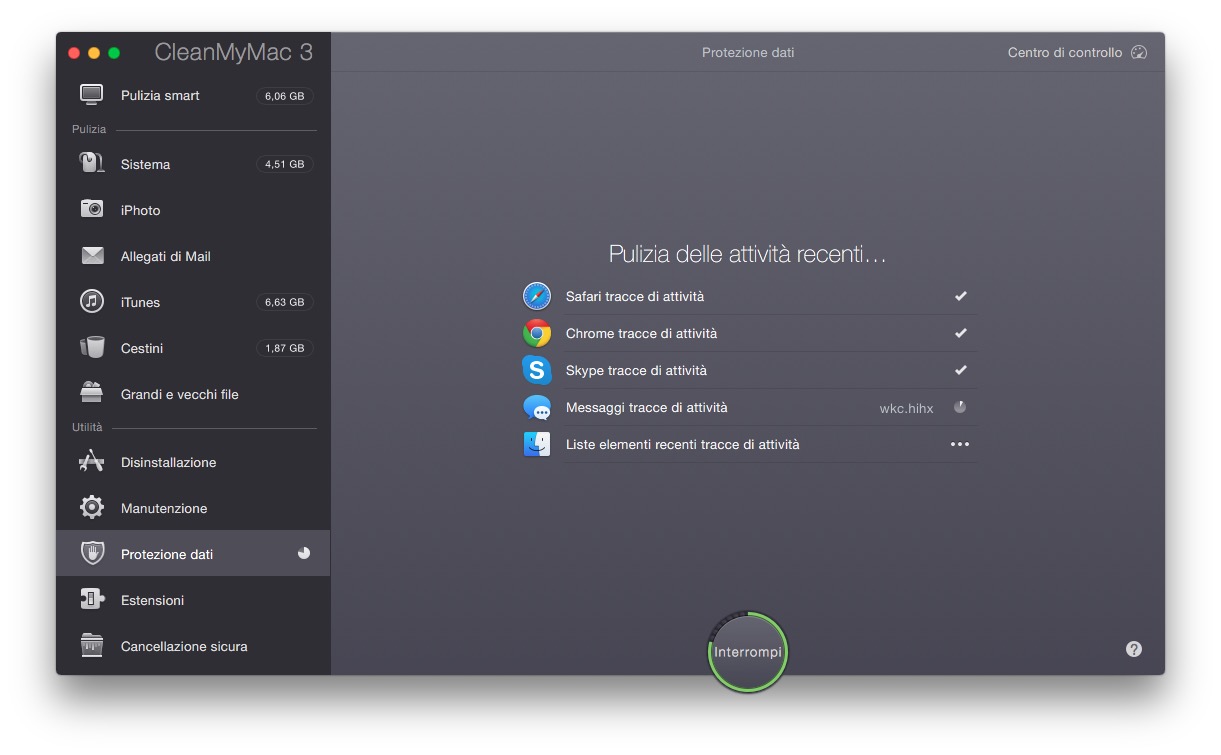Click the 1,87 GB size badge
The height and width of the screenshot is (755, 1221).
[x=285, y=348]
